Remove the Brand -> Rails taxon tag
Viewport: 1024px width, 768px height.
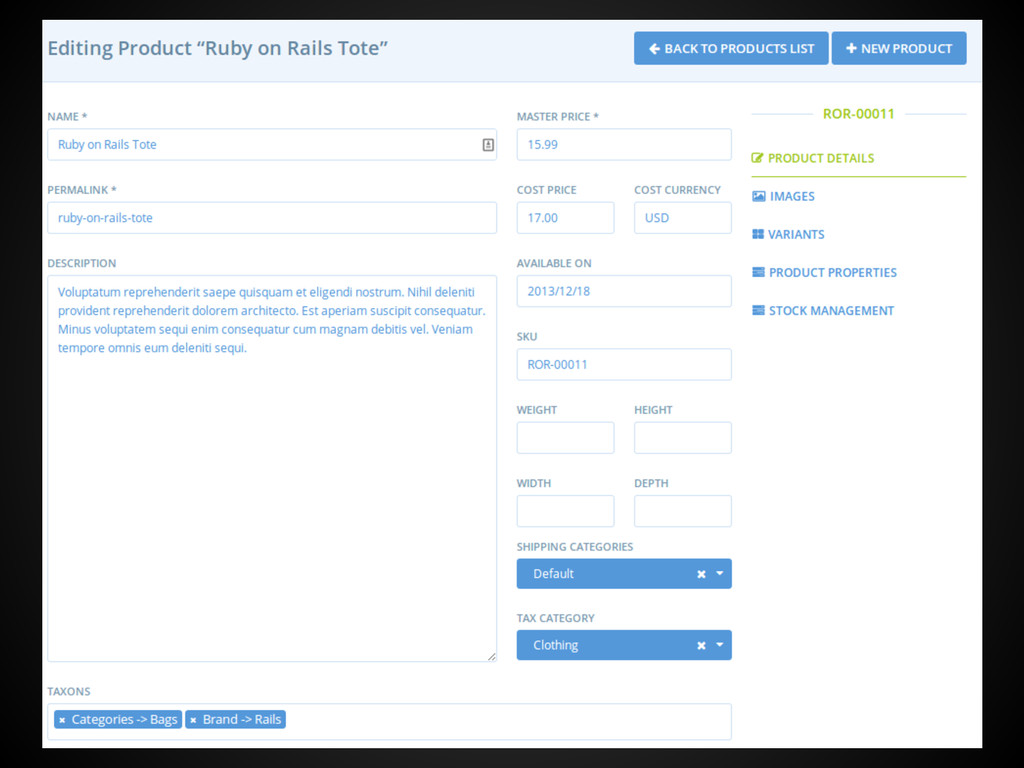click(193, 720)
